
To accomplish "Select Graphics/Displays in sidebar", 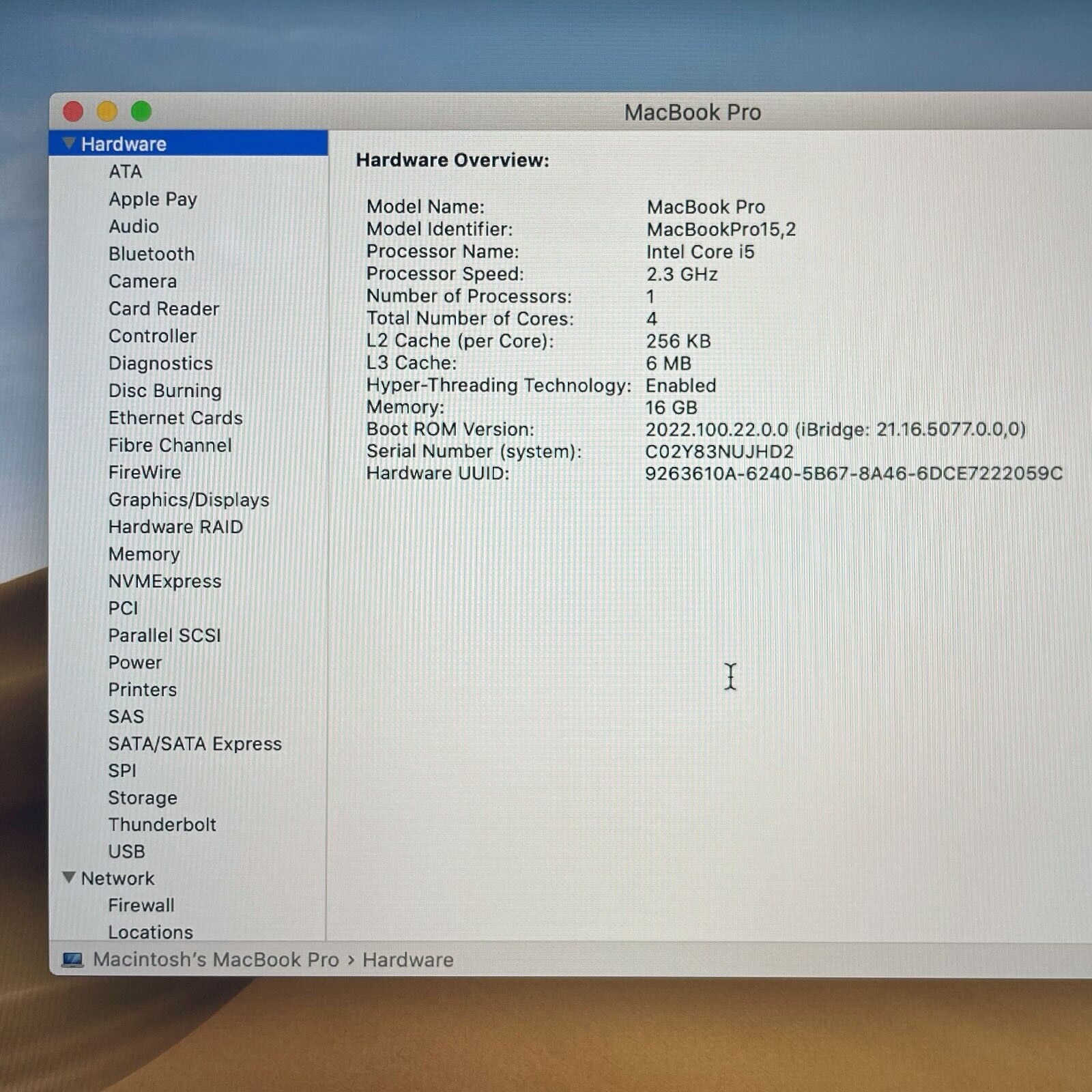I will point(189,499).
